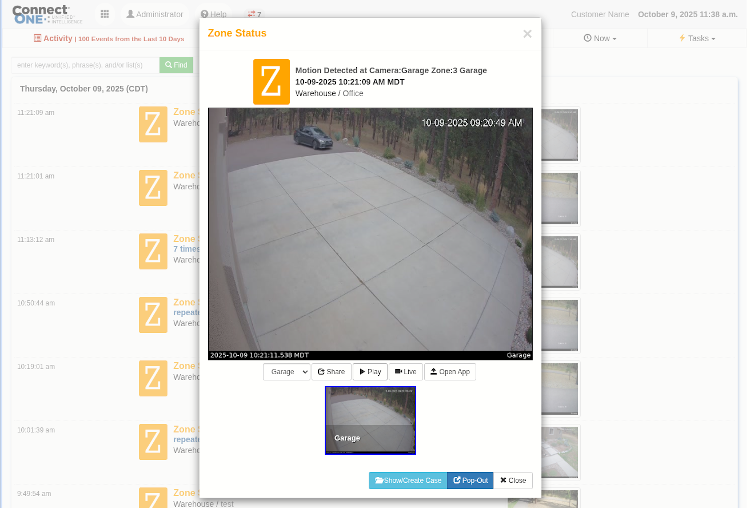Viewport: 750px width, 508px height.
Task: Play the recorded Garage video
Action: 370,372
